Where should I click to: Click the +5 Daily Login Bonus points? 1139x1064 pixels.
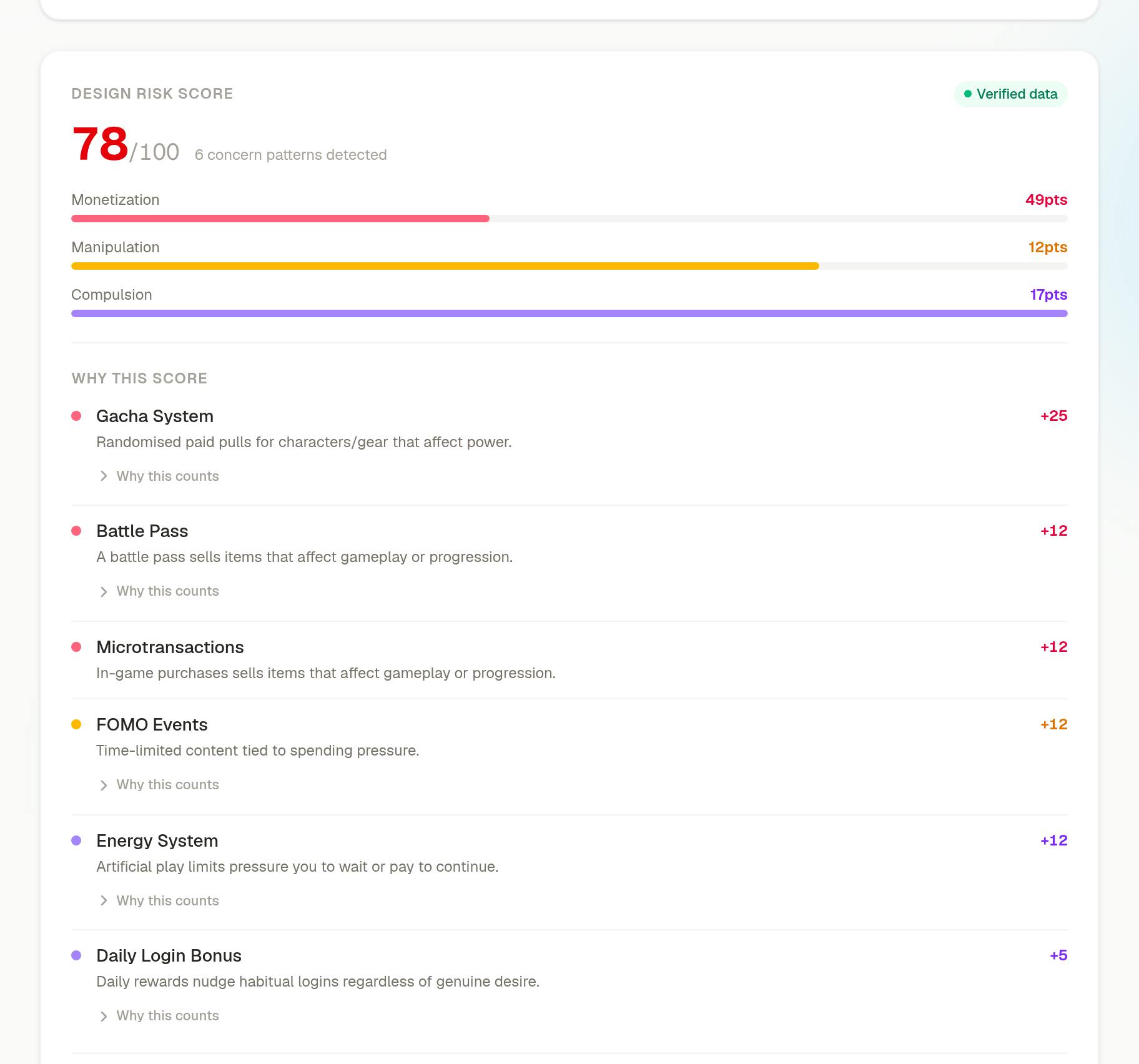pos(1058,955)
